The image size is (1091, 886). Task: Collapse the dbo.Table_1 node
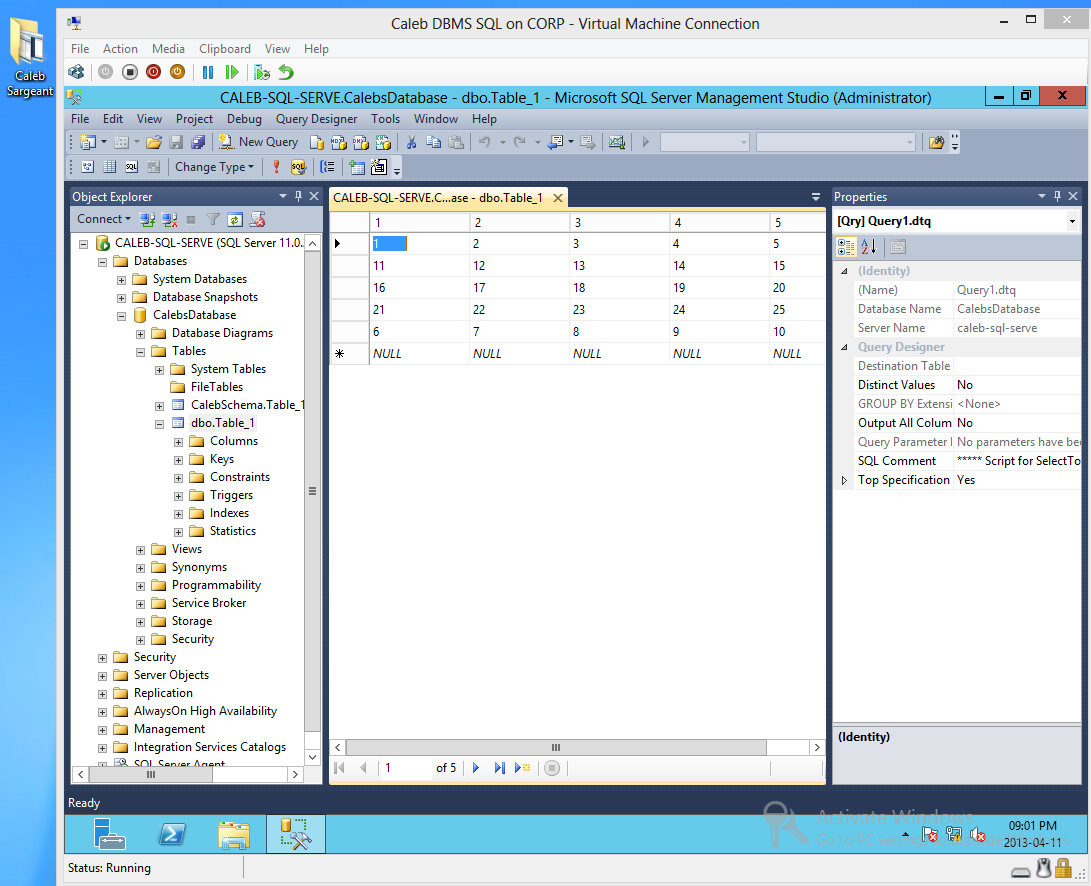(159, 424)
